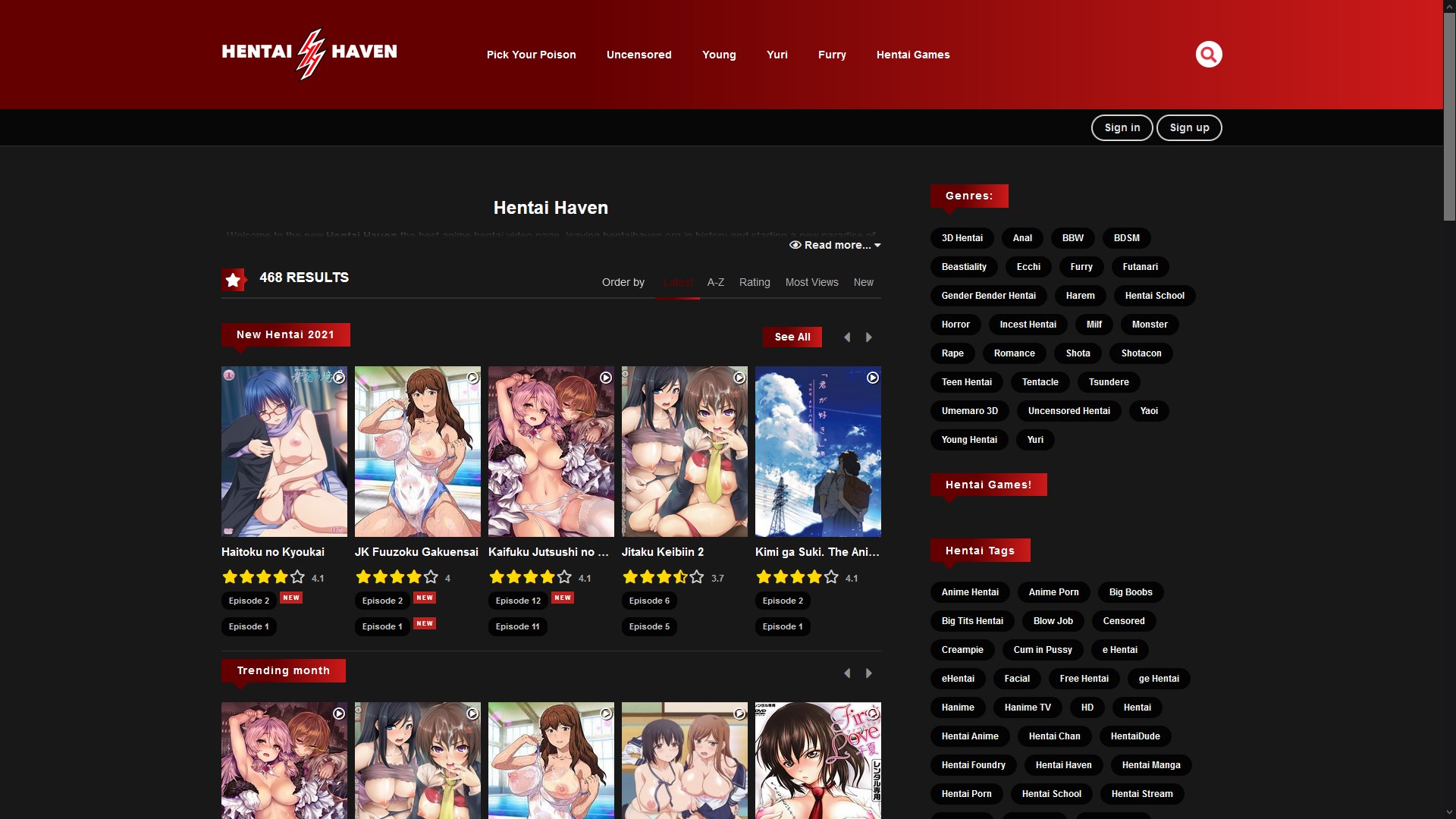Screen dimensions: 1456x819
Task: Select the Harem genre tag
Action: pyautogui.click(x=1080, y=296)
